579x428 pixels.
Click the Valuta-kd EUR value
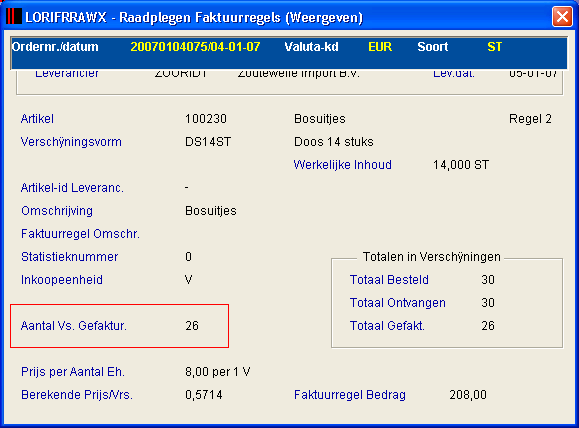click(x=380, y=47)
